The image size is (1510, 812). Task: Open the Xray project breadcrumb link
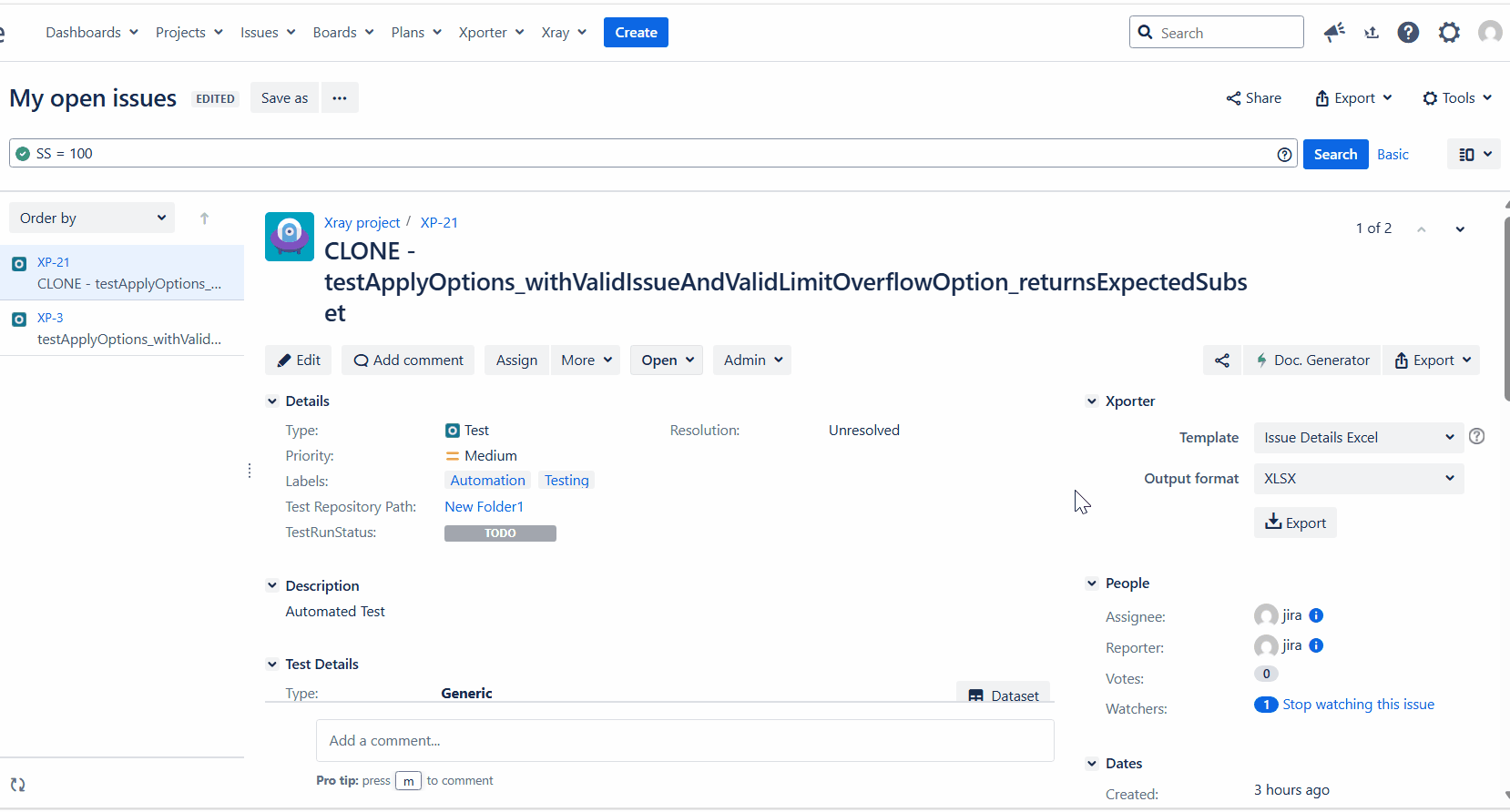pos(362,223)
